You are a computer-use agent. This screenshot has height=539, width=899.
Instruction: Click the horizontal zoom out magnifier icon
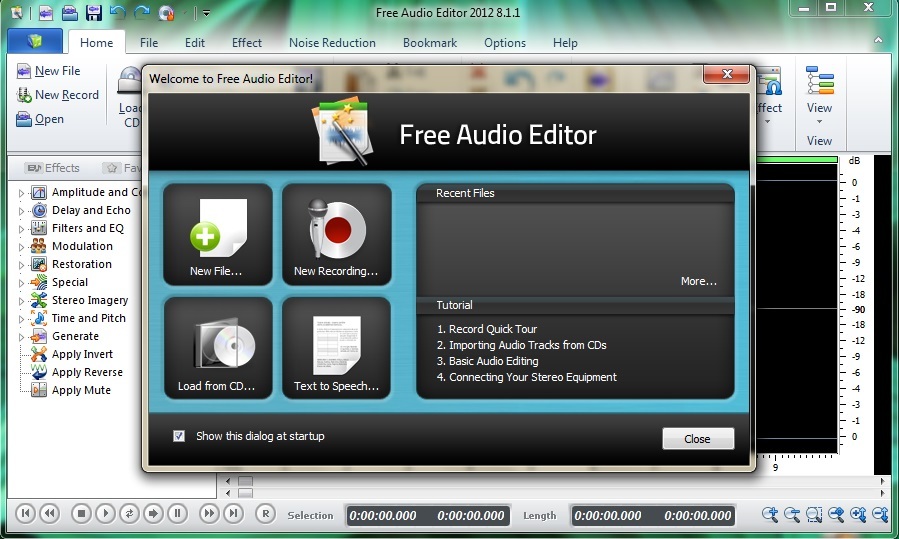[792, 514]
